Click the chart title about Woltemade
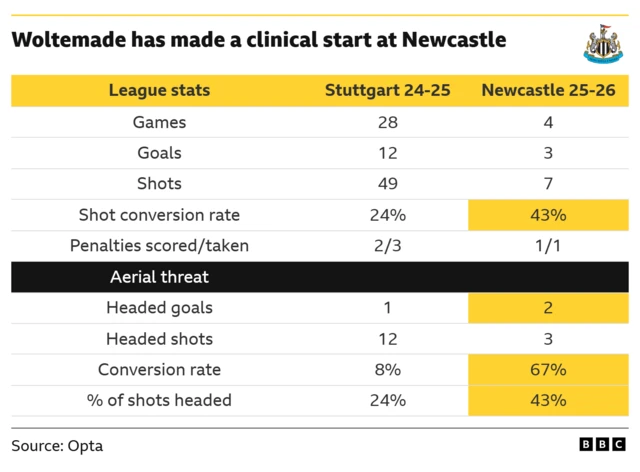Viewport: 640px width, 472px height. (259, 40)
